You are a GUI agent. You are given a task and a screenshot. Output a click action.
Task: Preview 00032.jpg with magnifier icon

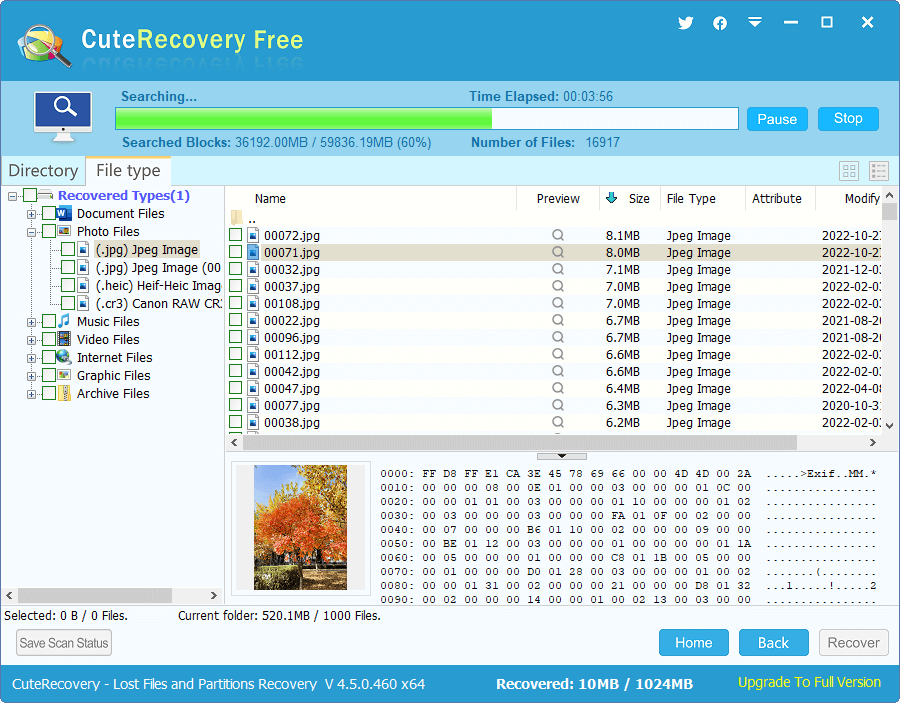coord(557,269)
